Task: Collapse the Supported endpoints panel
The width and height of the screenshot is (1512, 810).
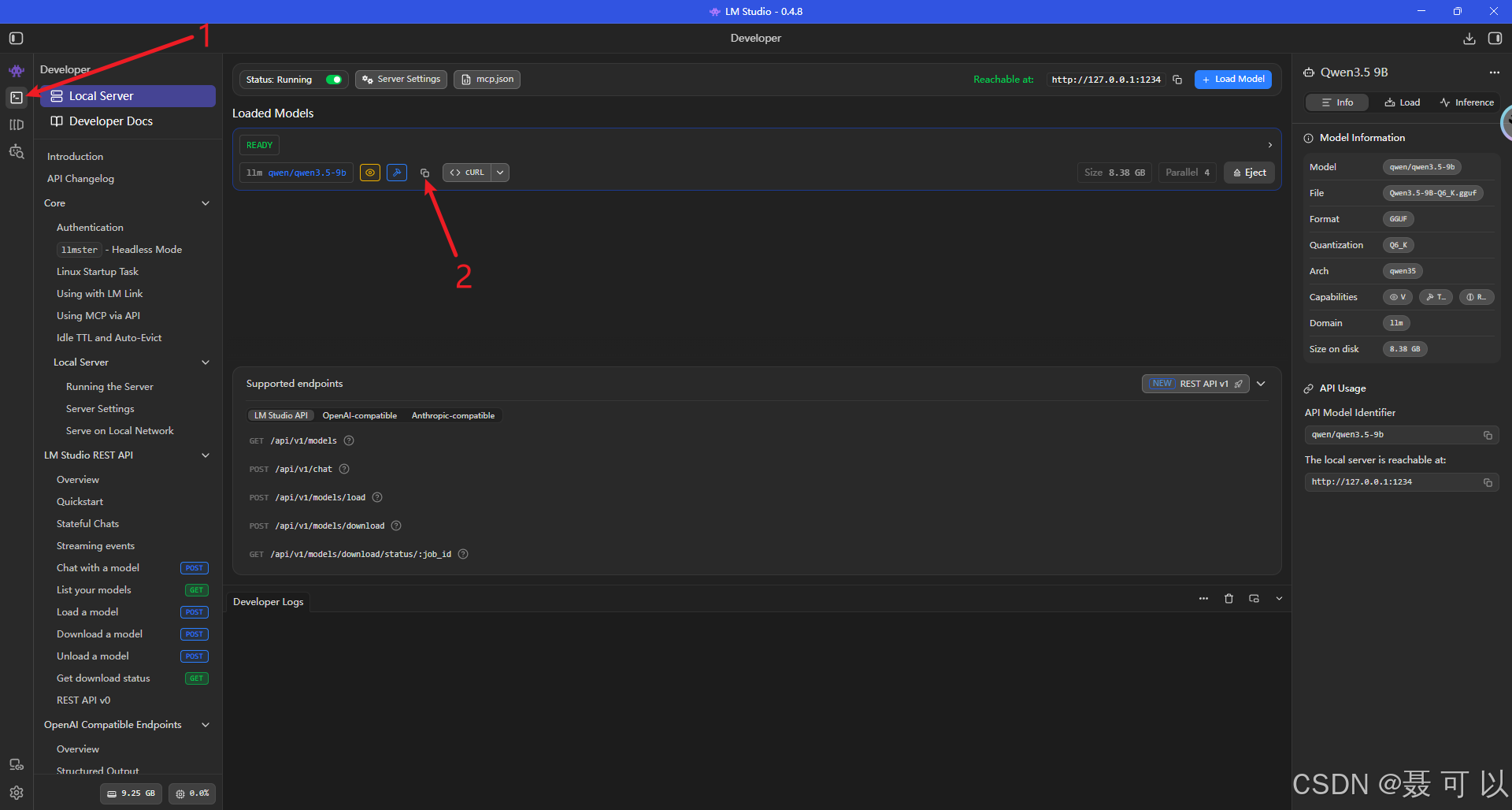Action: click(x=1261, y=384)
